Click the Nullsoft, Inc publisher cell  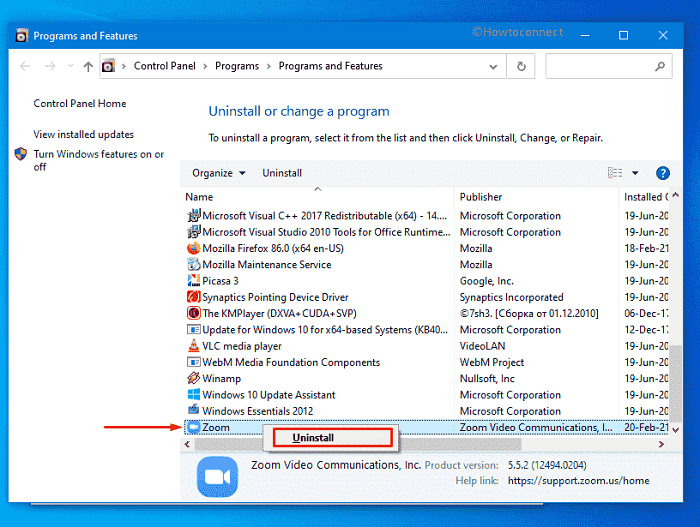(487, 379)
